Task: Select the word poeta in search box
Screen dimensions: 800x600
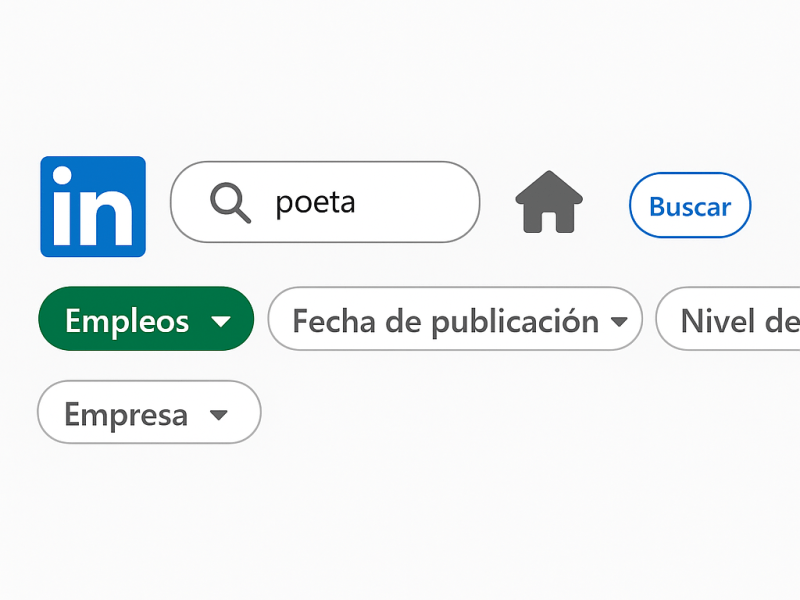Action: click(x=315, y=202)
